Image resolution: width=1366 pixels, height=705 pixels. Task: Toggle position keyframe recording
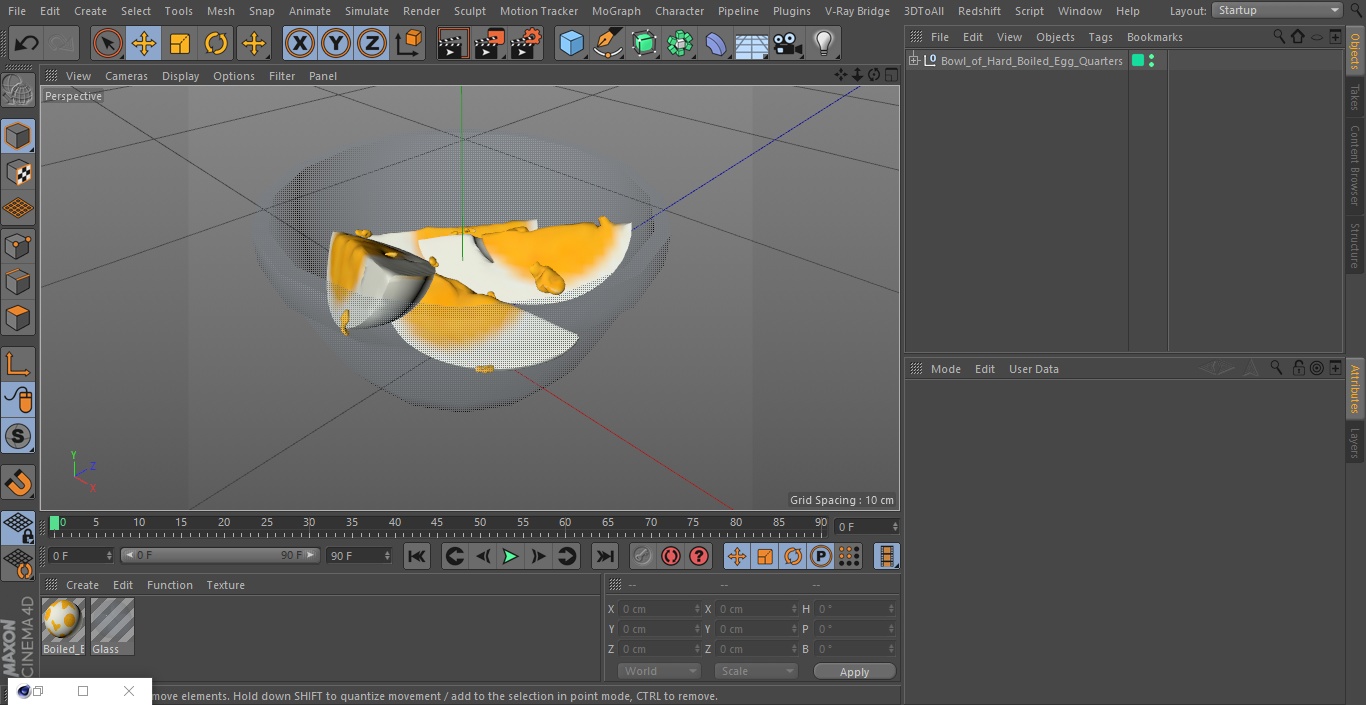pyautogui.click(x=737, y=556)
